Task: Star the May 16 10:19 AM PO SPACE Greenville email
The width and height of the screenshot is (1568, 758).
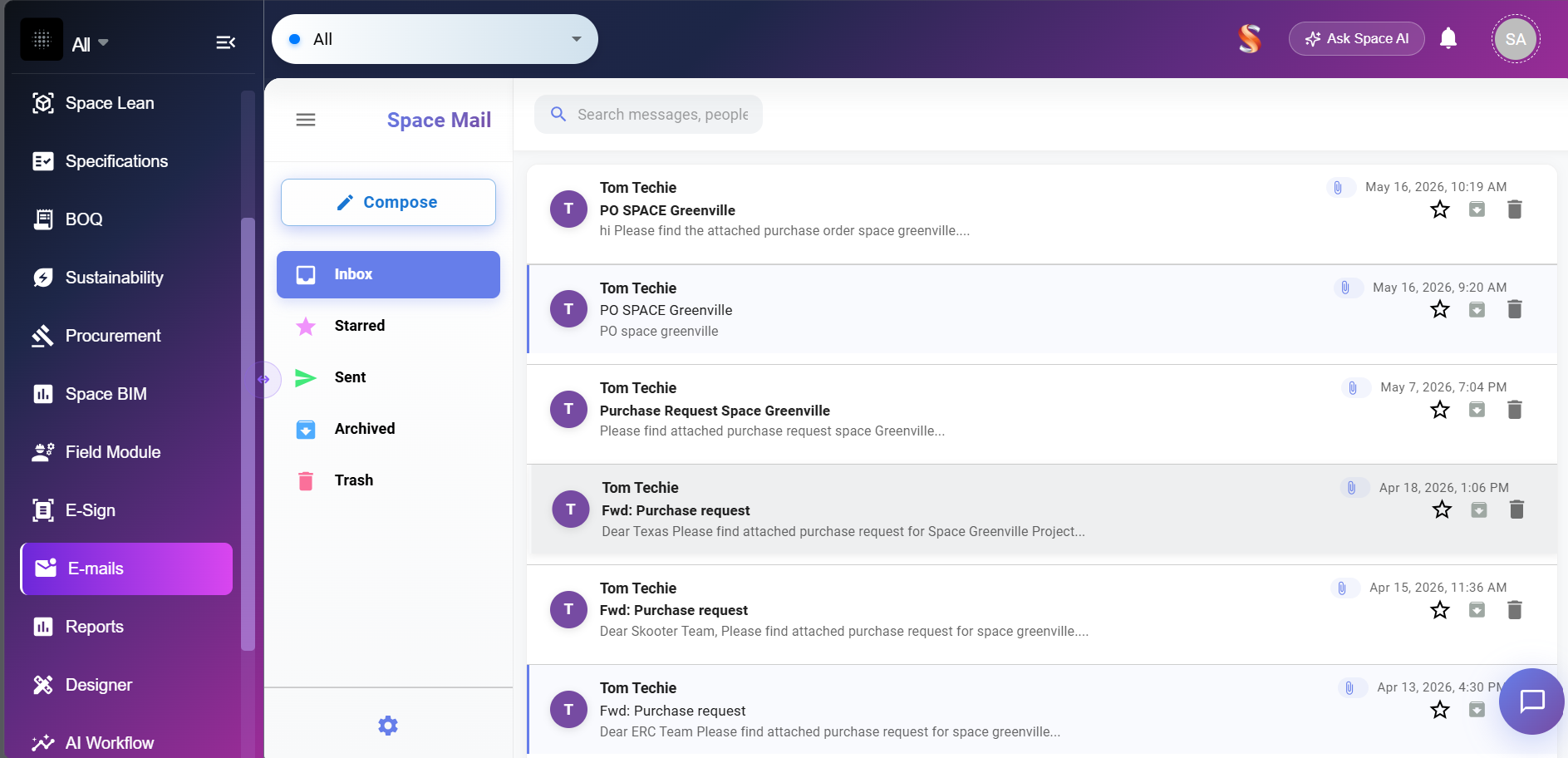Action: tap(1440, 209)
